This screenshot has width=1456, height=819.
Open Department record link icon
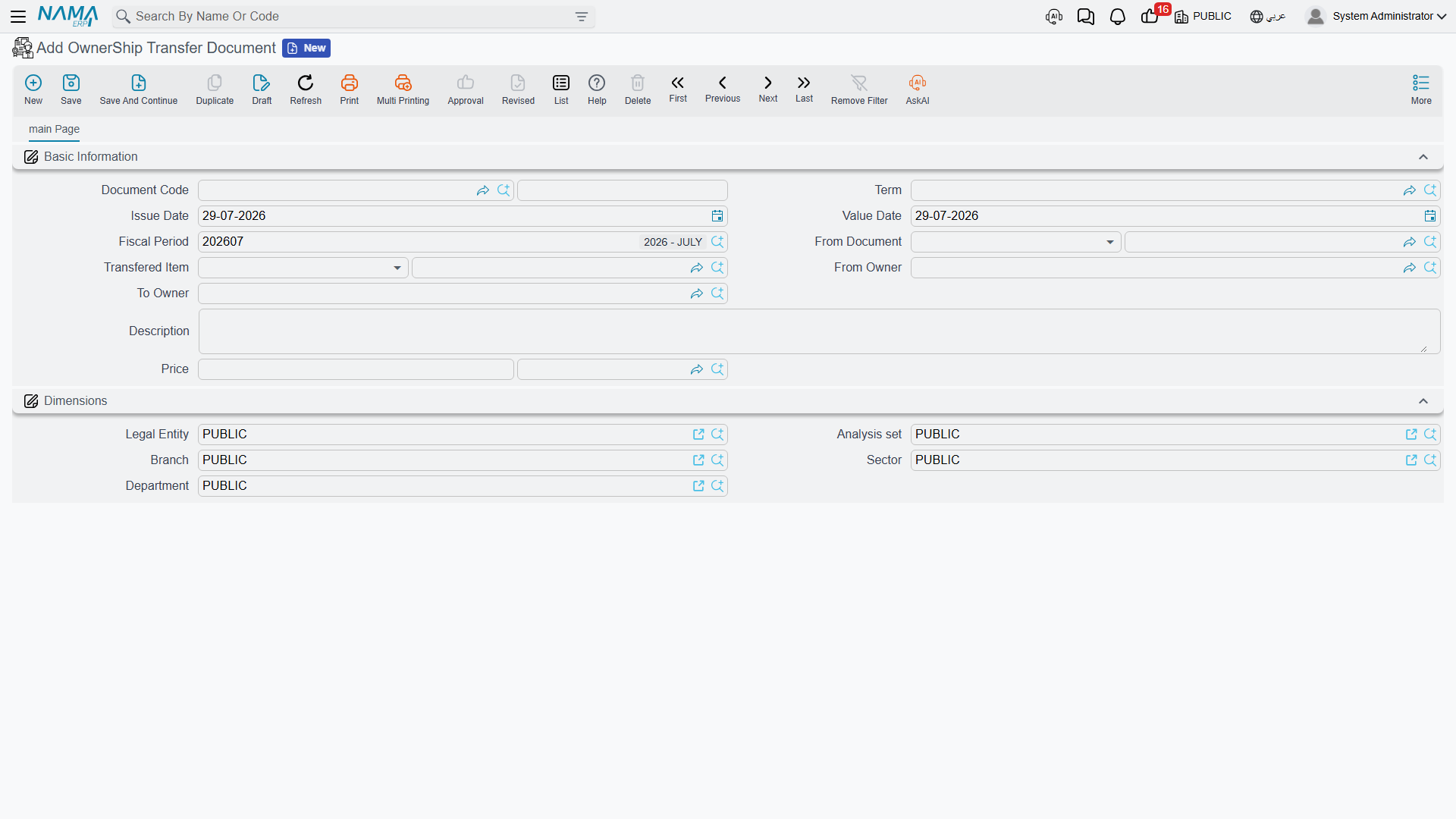(x=698, y=486)
